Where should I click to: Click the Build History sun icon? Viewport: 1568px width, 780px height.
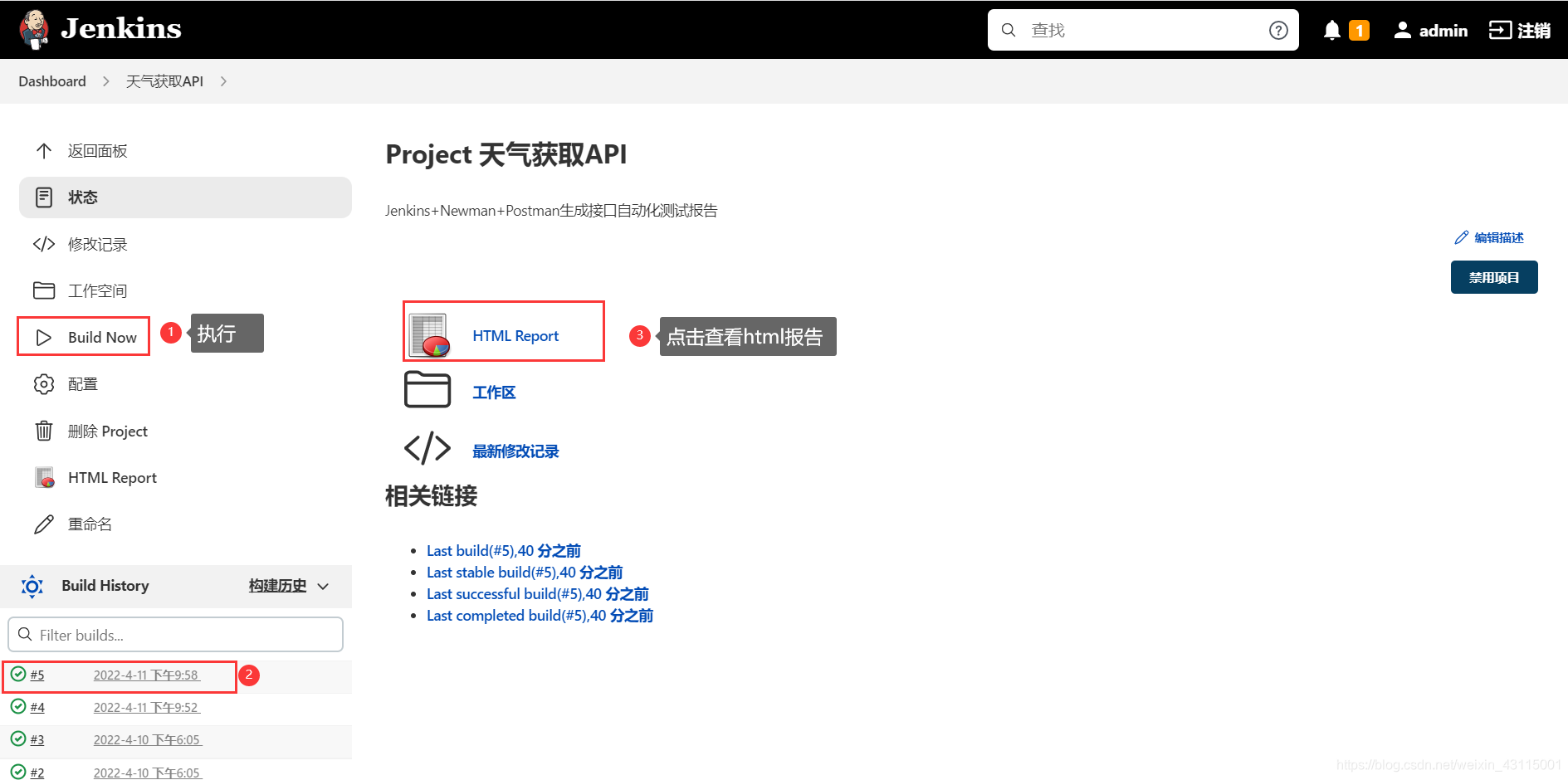(x=32, y=587)
